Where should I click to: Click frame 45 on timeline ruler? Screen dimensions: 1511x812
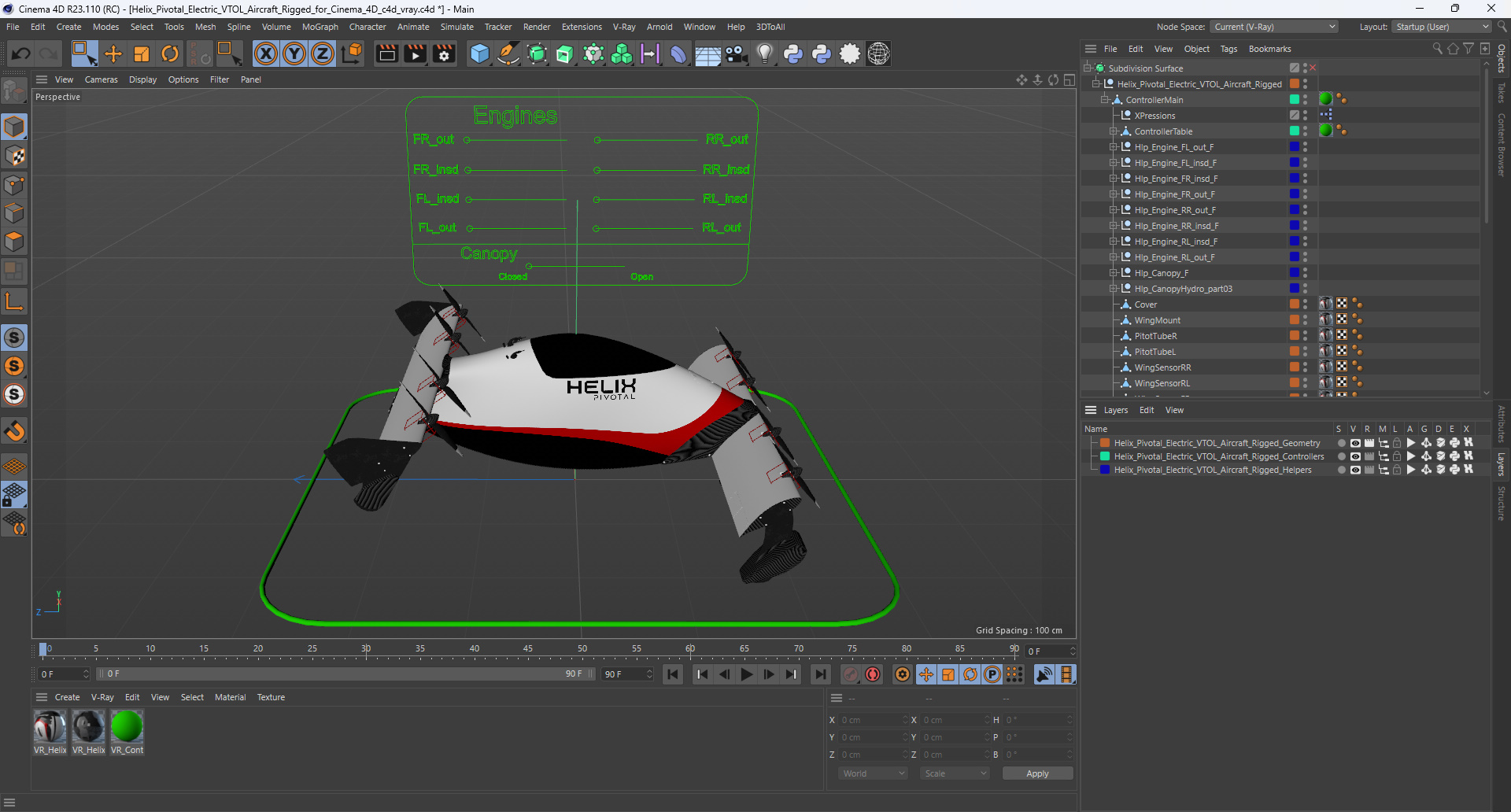[x=528, y=649]
